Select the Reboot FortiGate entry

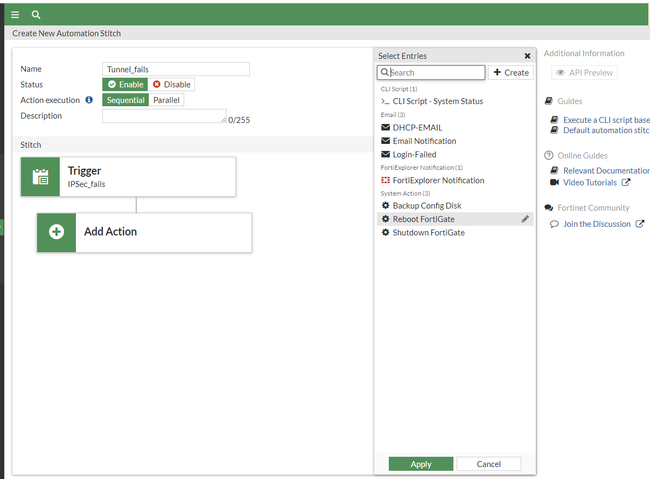point(455,219)
